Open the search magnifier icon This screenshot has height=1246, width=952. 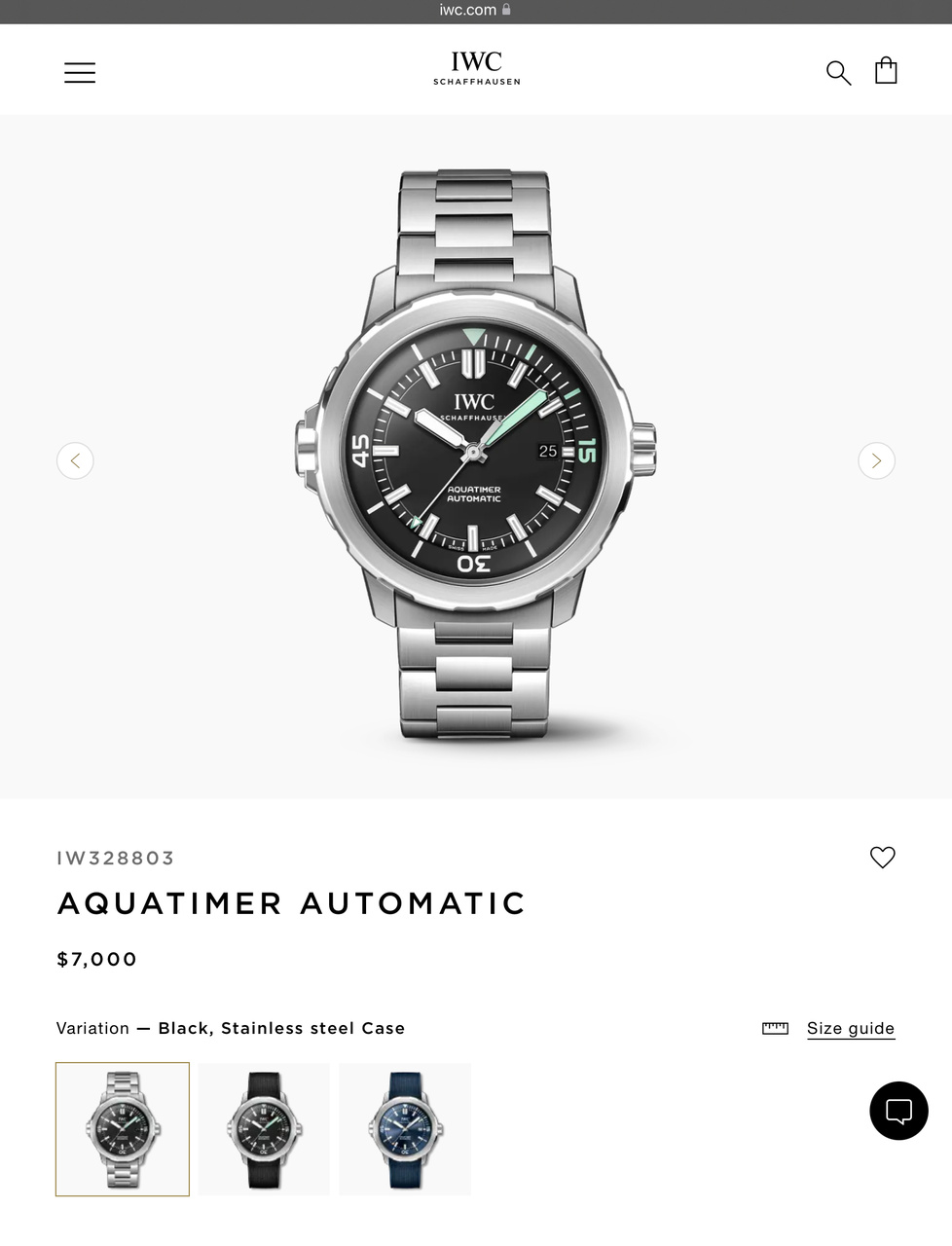pyautogui.click(x=838, y=72)
